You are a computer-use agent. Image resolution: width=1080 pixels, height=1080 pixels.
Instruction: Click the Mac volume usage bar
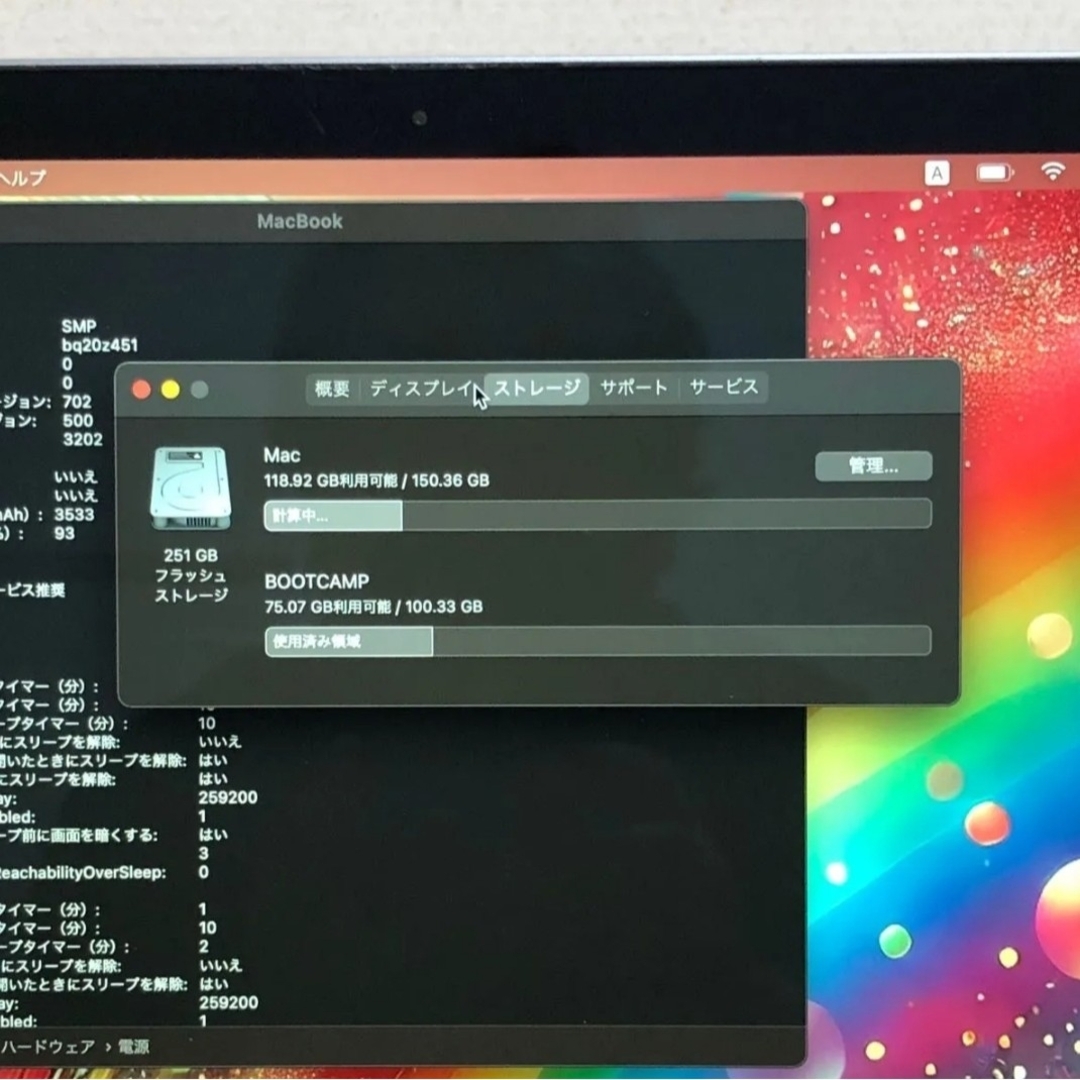click(x=597, y=515)
